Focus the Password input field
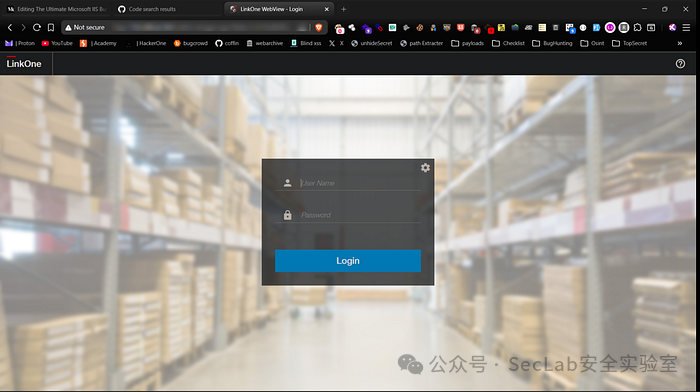The width and height of the screenshot is (700, 392). coord(360,215)
